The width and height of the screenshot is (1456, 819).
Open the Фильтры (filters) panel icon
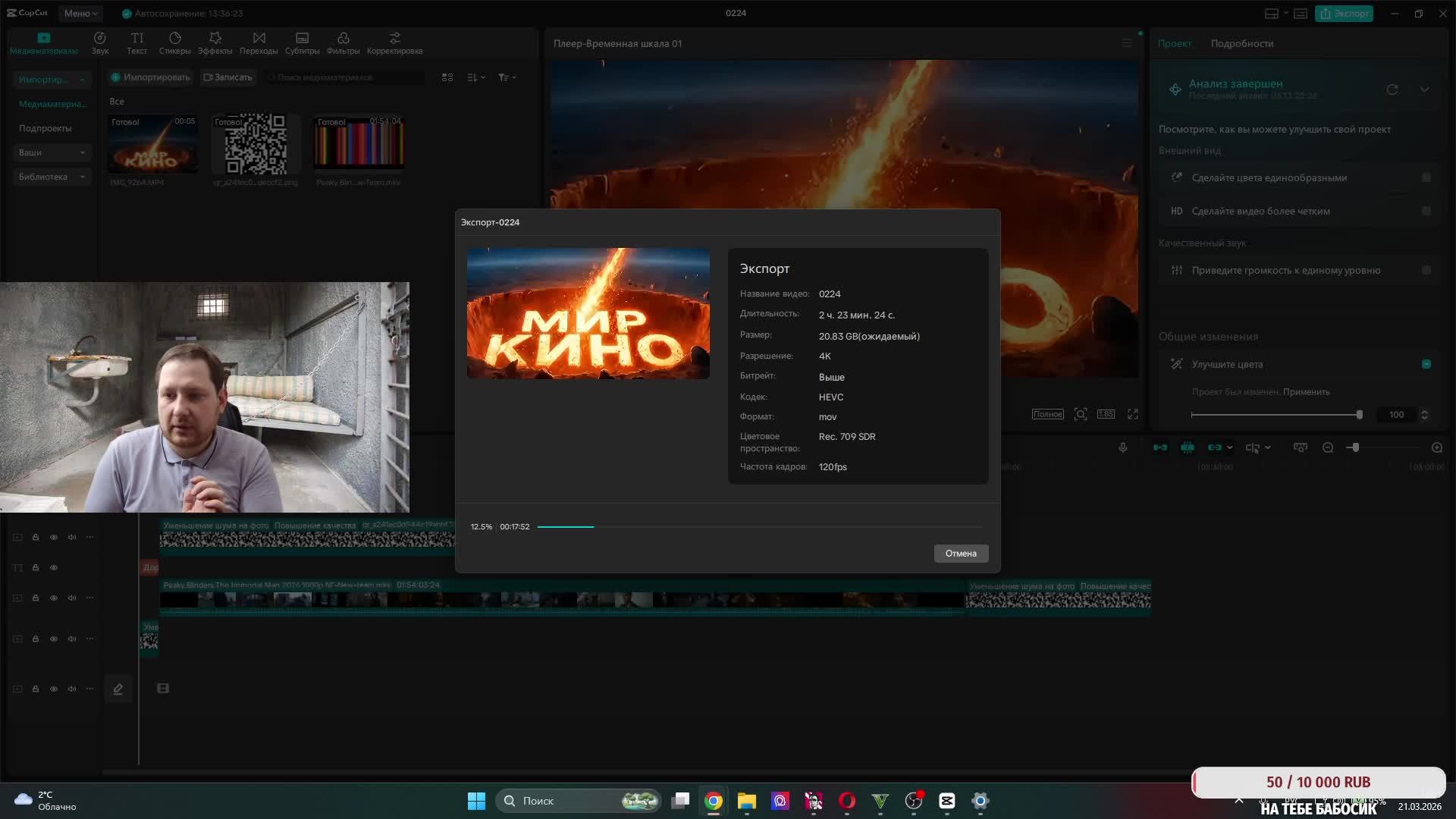point(343,38)
